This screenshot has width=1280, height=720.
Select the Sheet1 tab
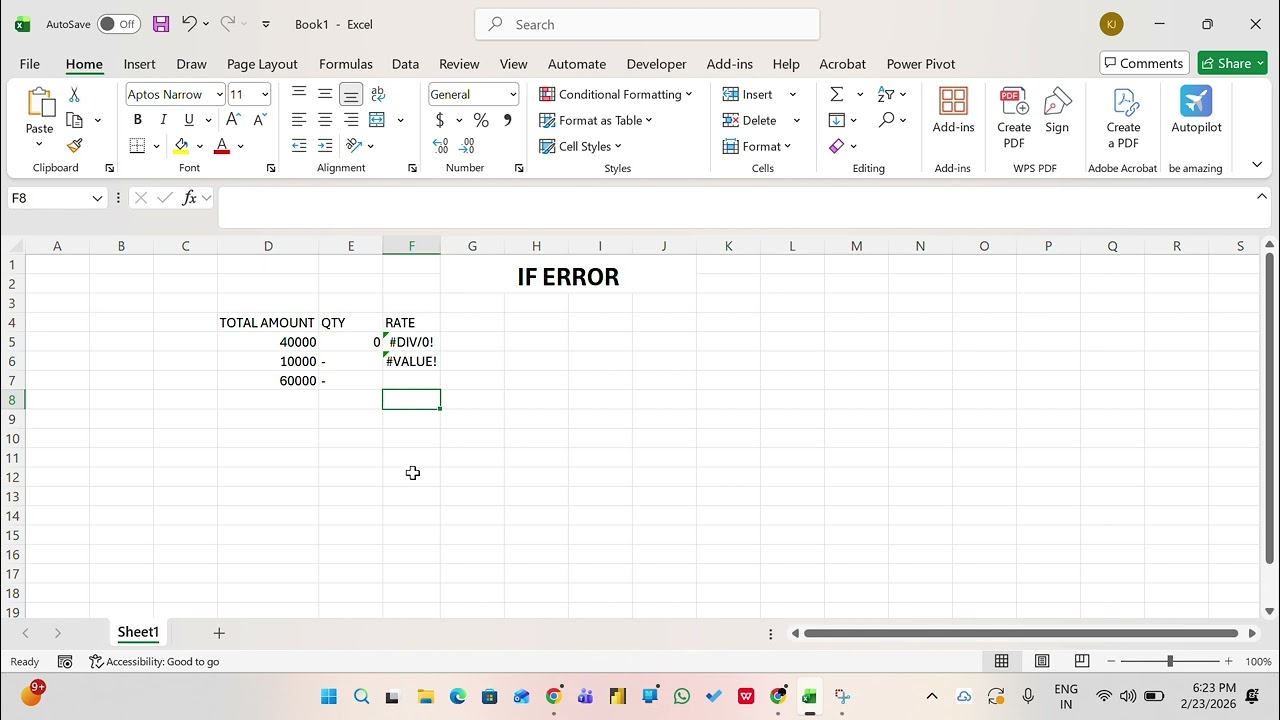coord(138,632)
